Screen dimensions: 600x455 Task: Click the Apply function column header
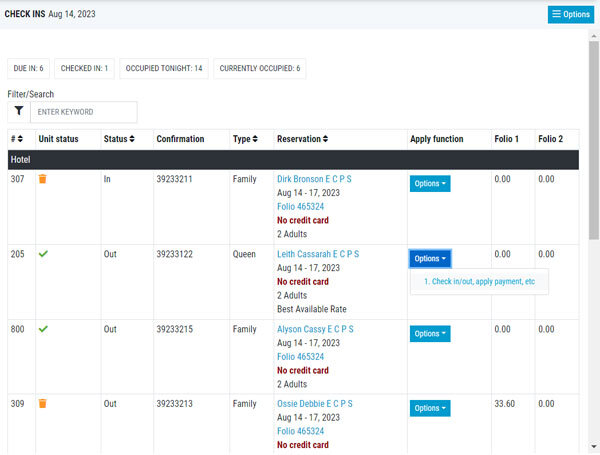(437, 139)
